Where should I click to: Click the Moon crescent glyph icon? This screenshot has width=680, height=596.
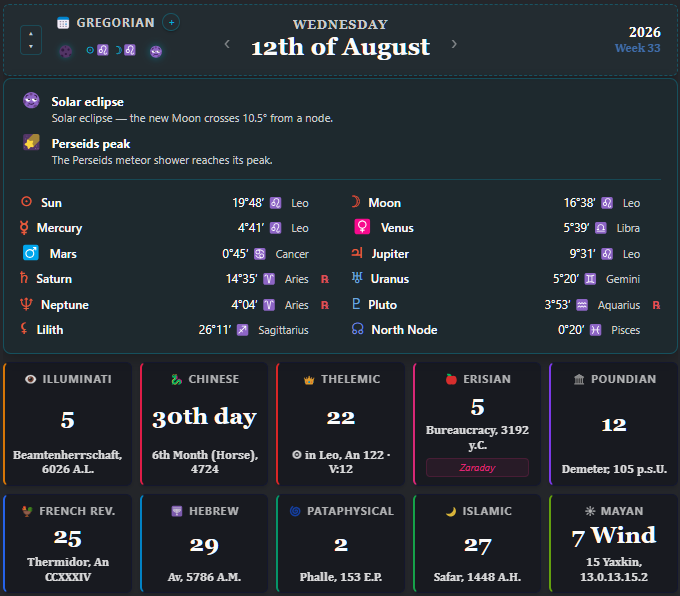[356, 202]
